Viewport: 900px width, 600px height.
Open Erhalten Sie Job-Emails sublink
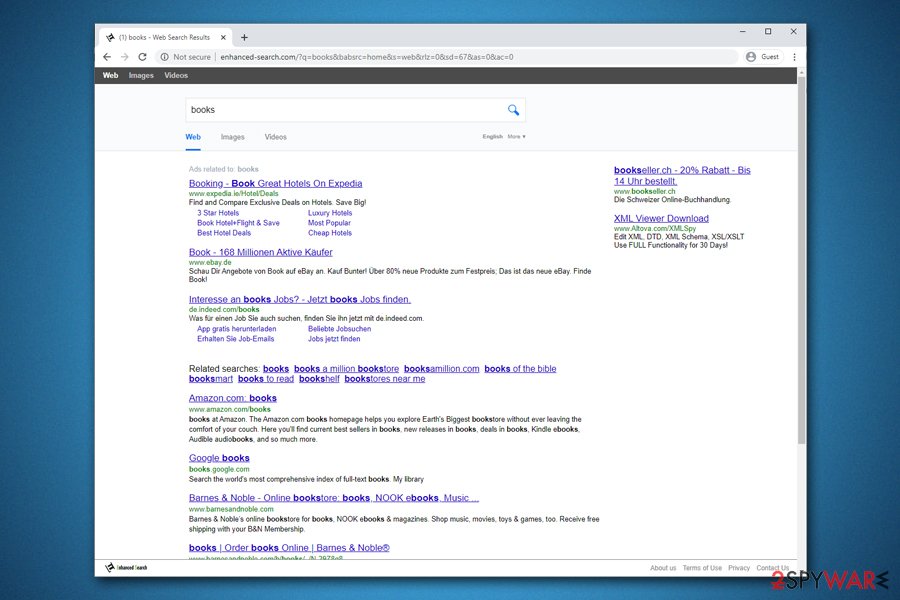(235, 339)
